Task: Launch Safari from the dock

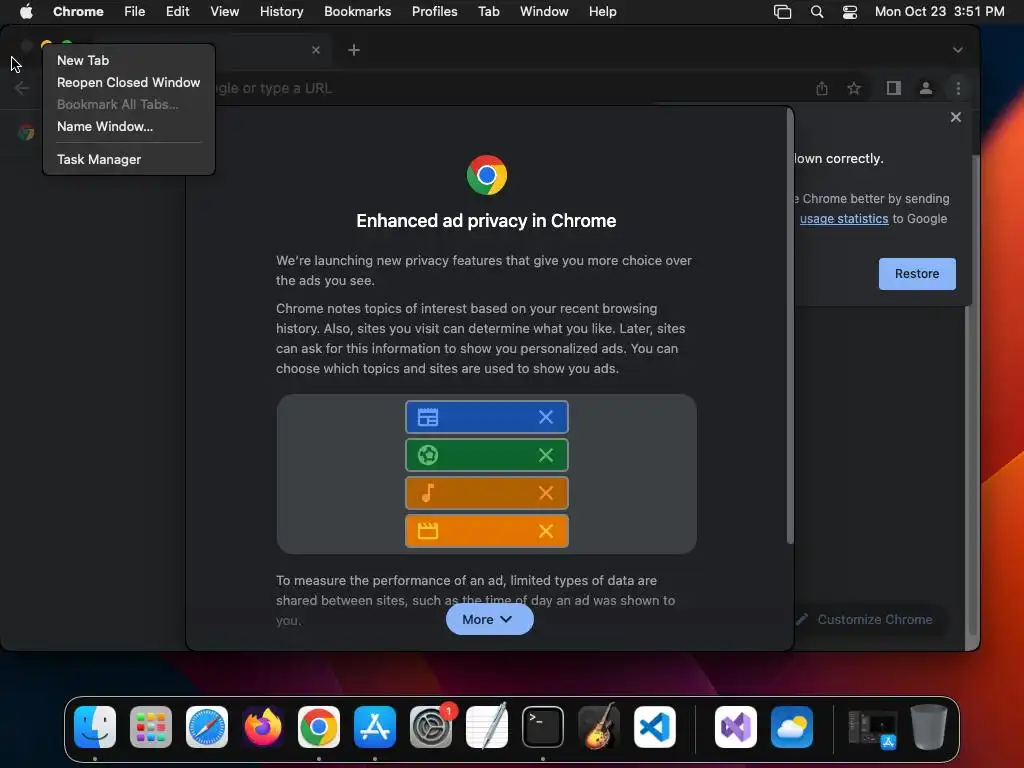Action: coord(207,727)
